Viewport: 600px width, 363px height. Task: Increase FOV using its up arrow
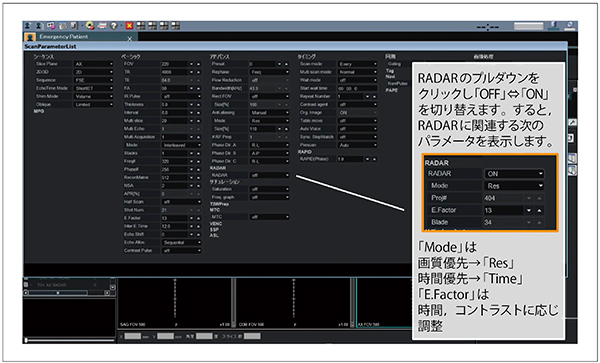pyautogui.click(x=198, y=64)
